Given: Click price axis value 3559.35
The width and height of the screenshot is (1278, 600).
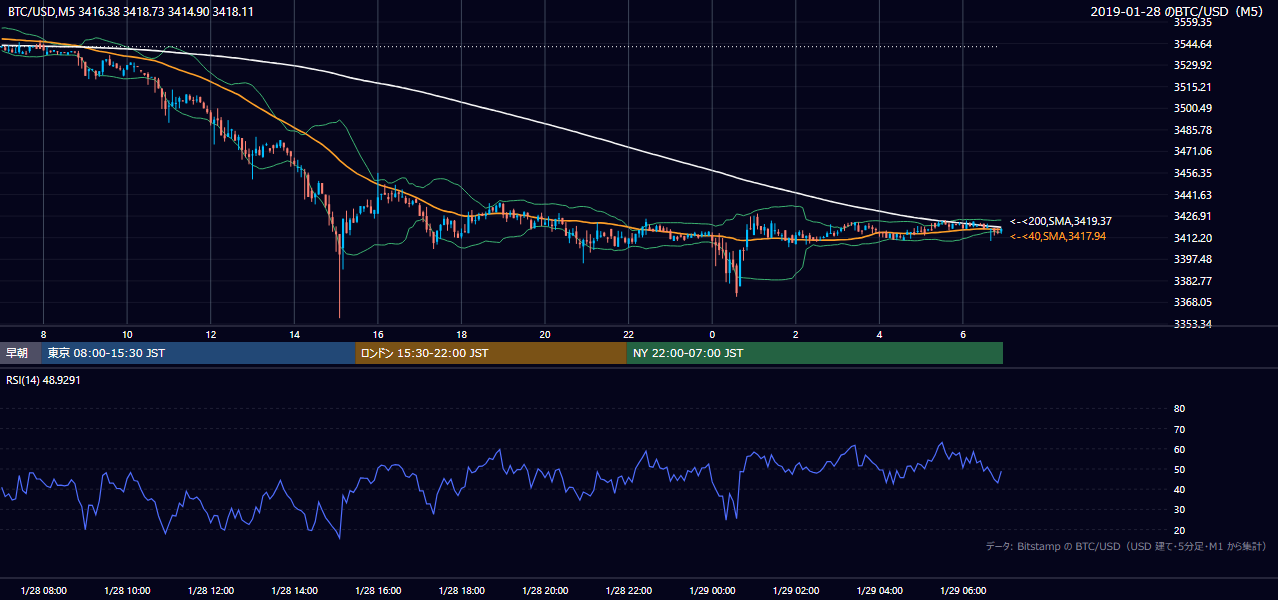Looking at the screenshot, I should [1193, 21].
